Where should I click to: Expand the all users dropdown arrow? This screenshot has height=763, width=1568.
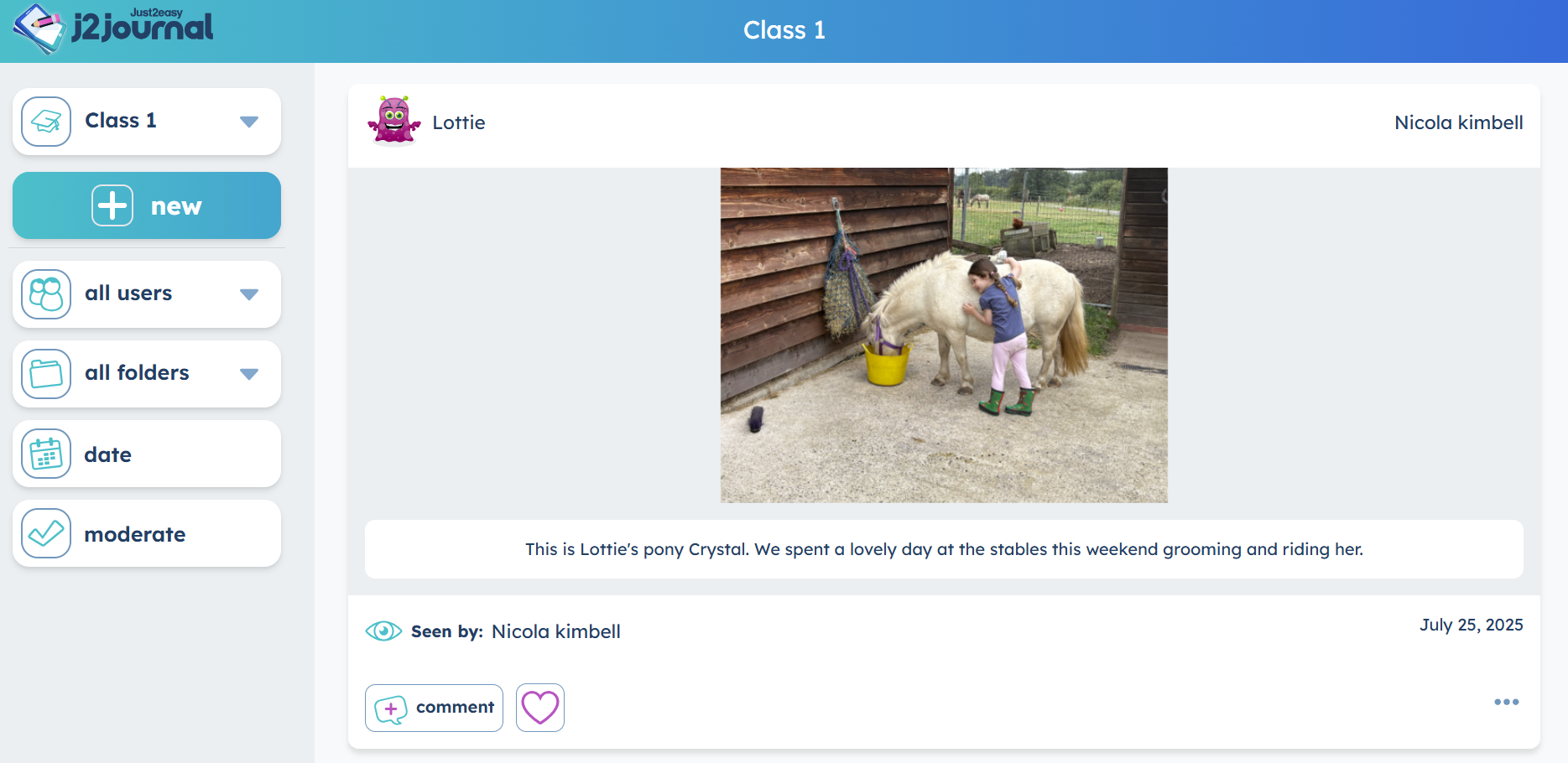click(249, 294)
